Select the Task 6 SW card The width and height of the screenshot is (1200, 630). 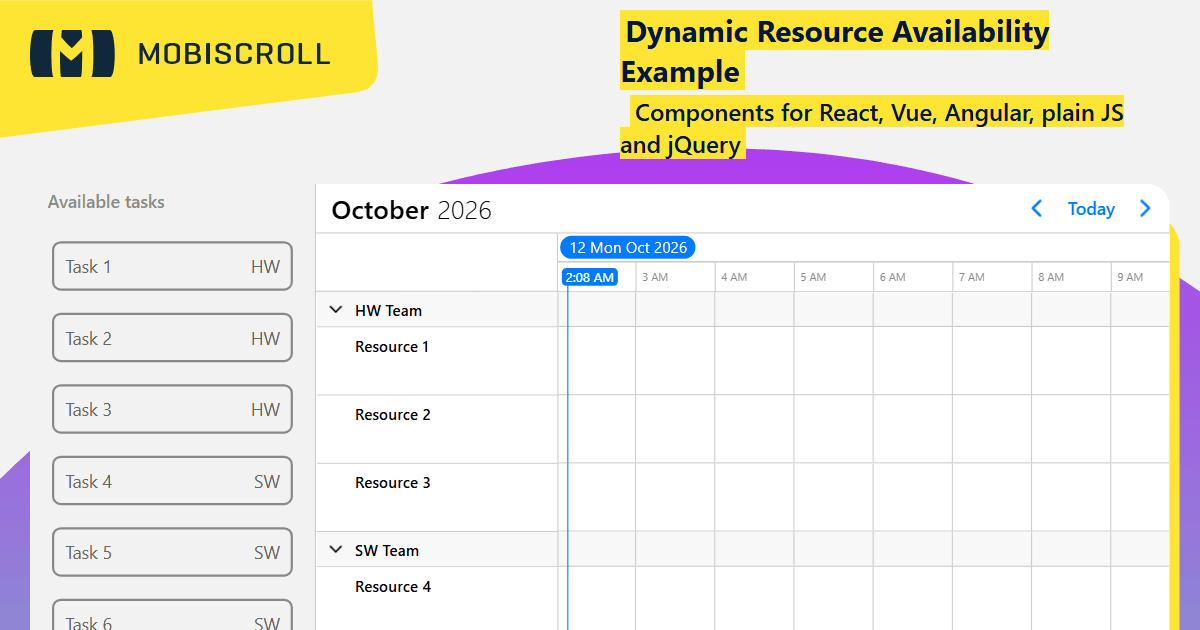pos(172,615)
